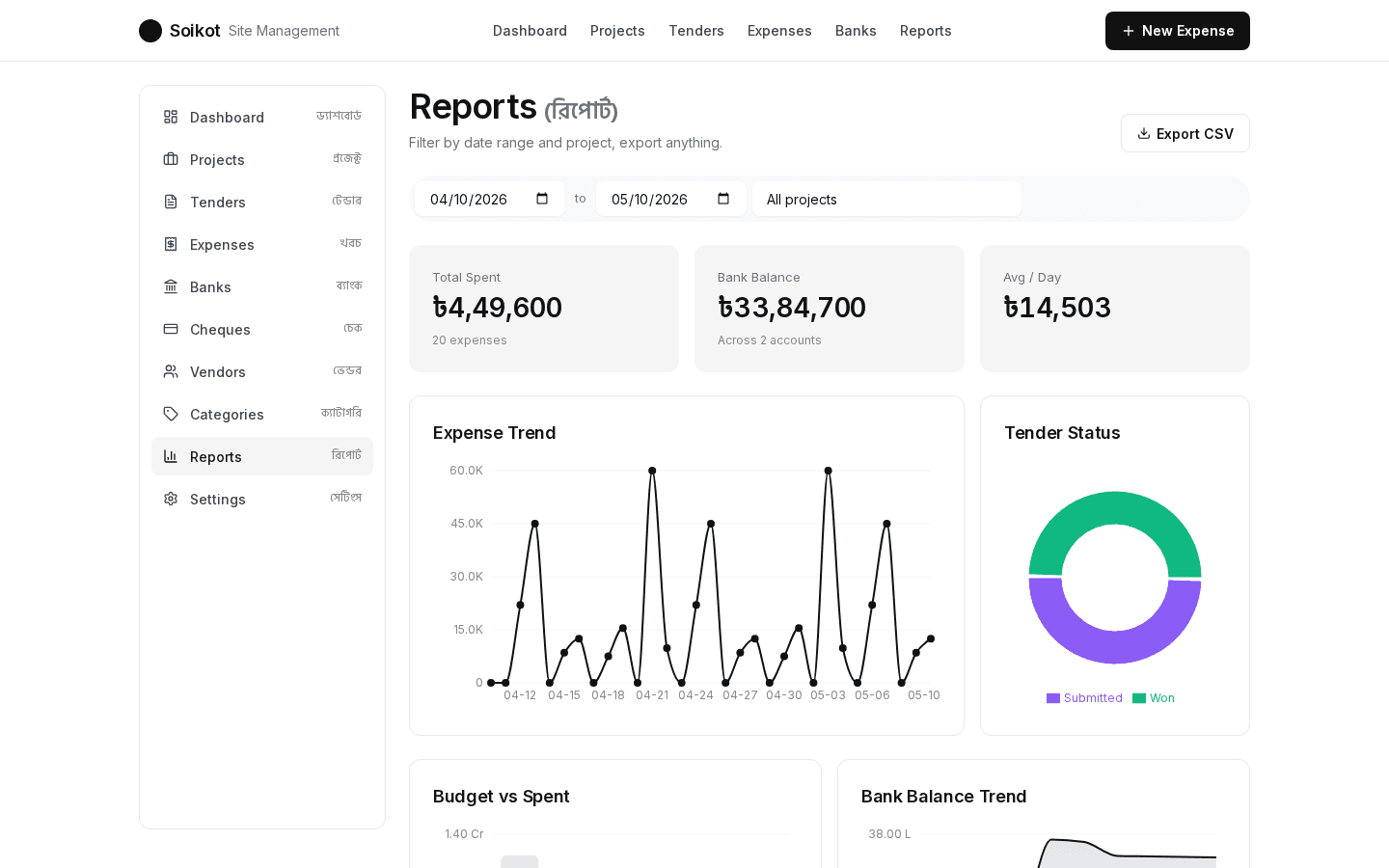Open the end date calendar picker

point(723,199)
